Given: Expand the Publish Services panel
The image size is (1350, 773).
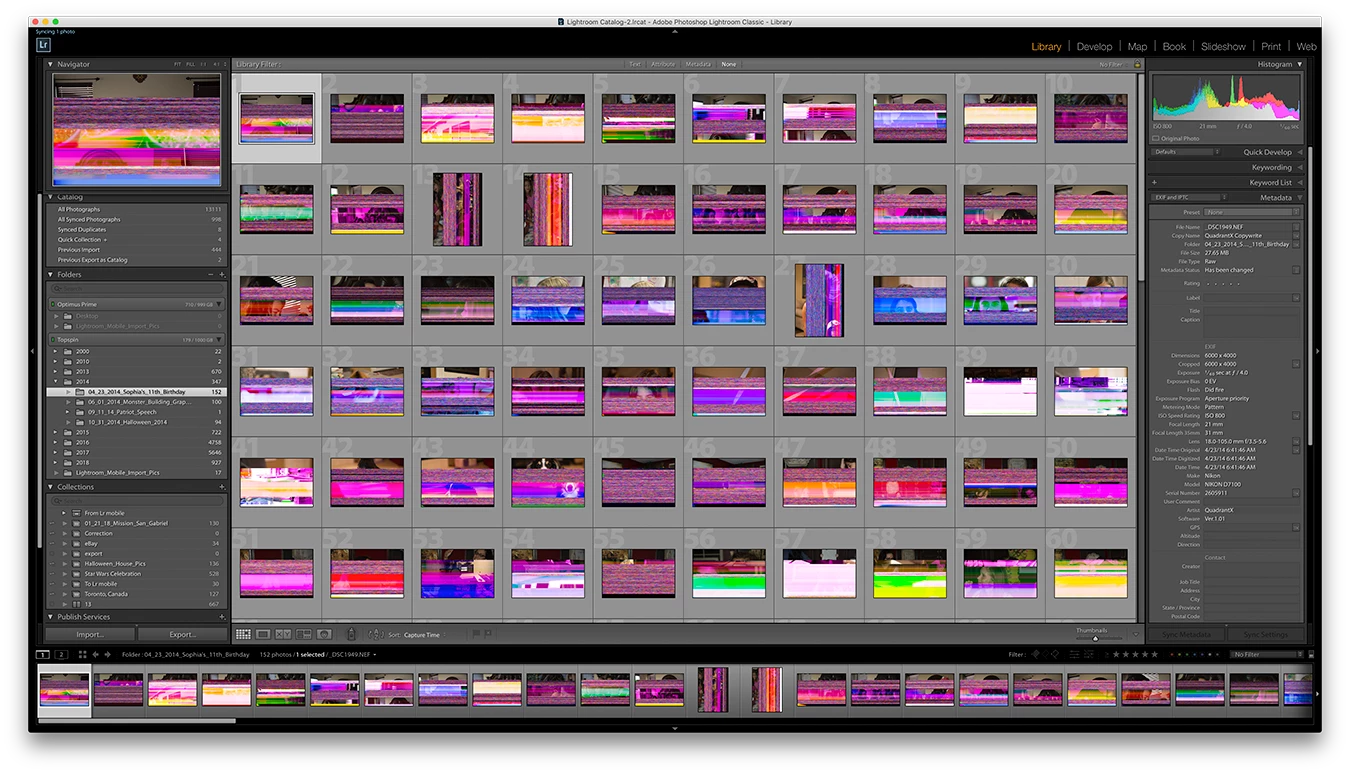Looking at the screenshot, I should point(51,617).
